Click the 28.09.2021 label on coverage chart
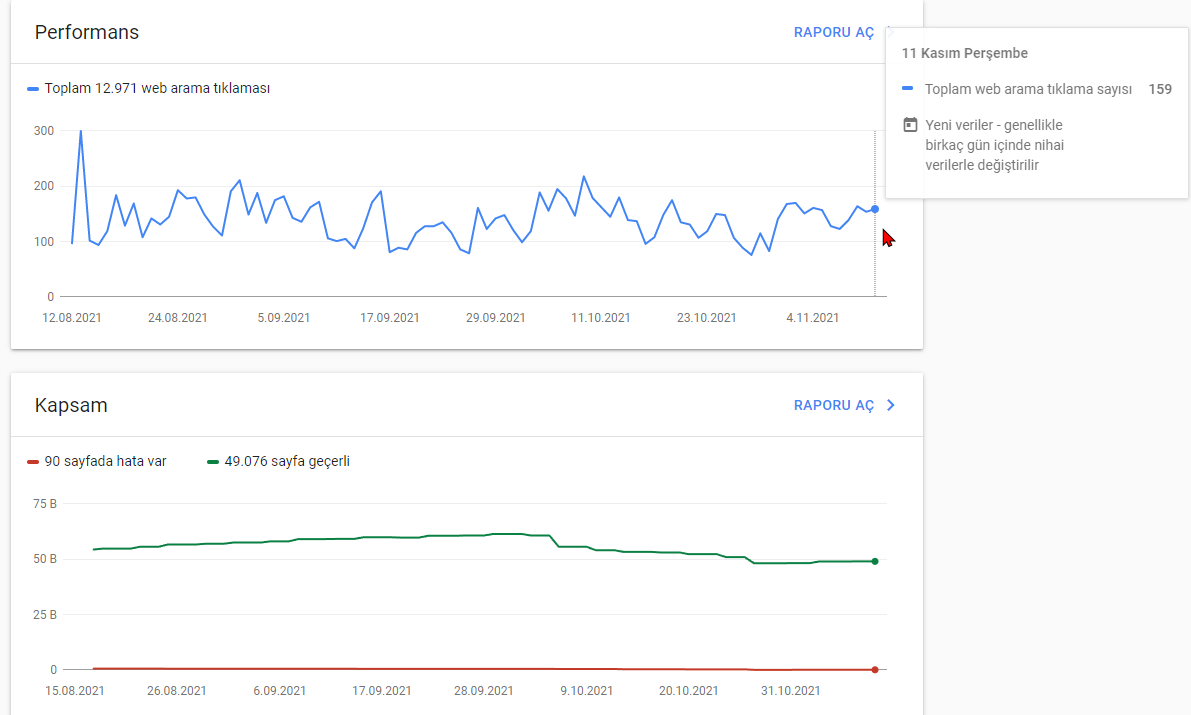This screenshot has width=1191, height=715. click(484, 691)
